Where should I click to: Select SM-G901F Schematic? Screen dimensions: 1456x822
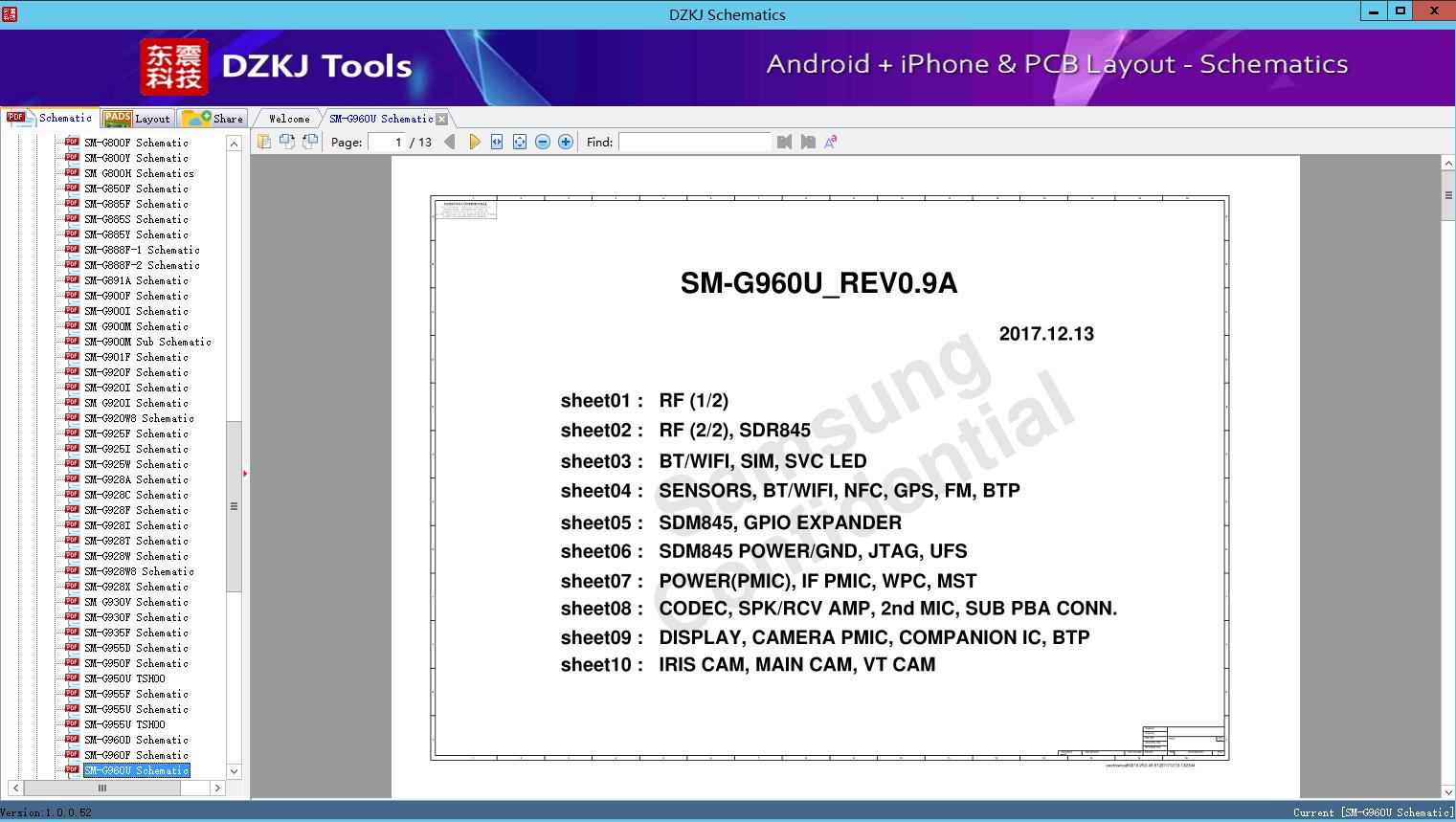[136, 357]
